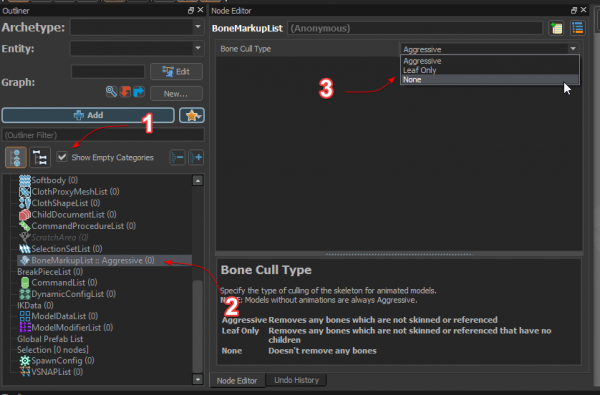Expand all outliner nodes icon
600x395 pixels.
coord(196,157)
